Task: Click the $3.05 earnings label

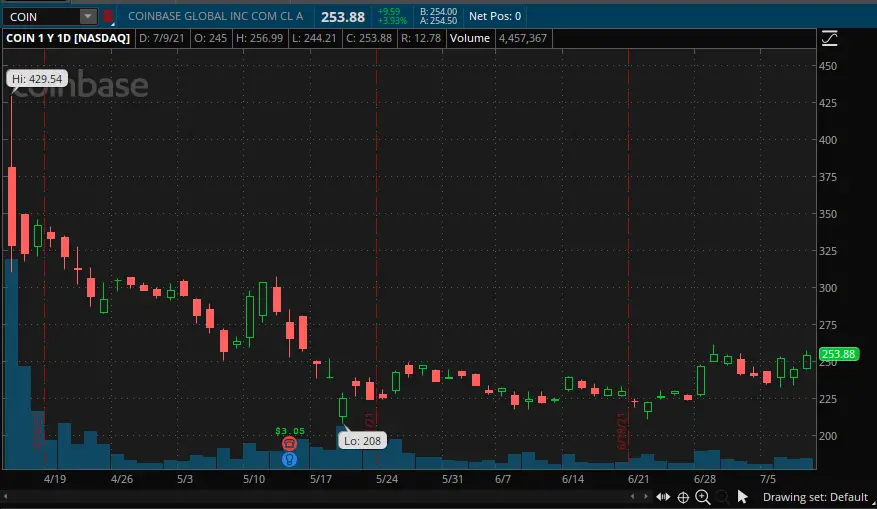Action: (x=290, y=431)
